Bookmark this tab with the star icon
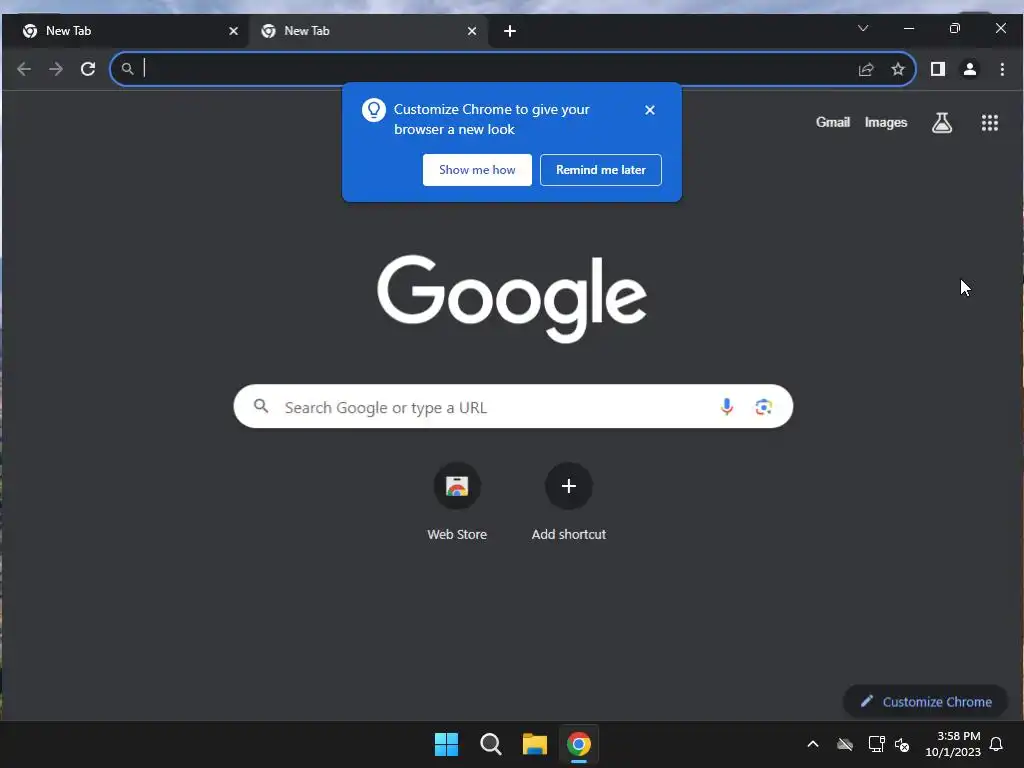Viewport: 1024px width, 768px height. tap(898, 69)
